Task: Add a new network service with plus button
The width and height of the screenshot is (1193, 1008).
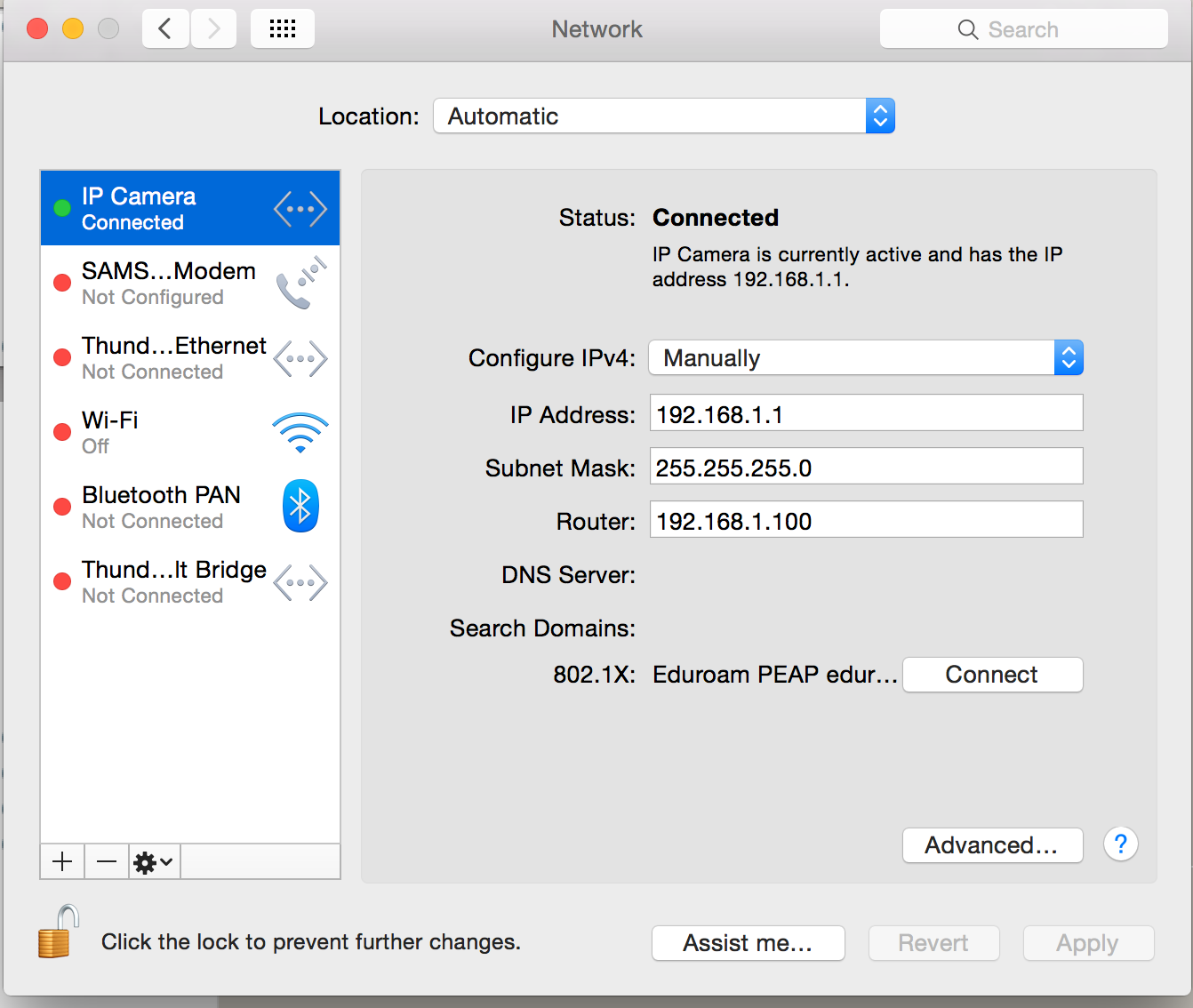Action: [x=62, y=861]
